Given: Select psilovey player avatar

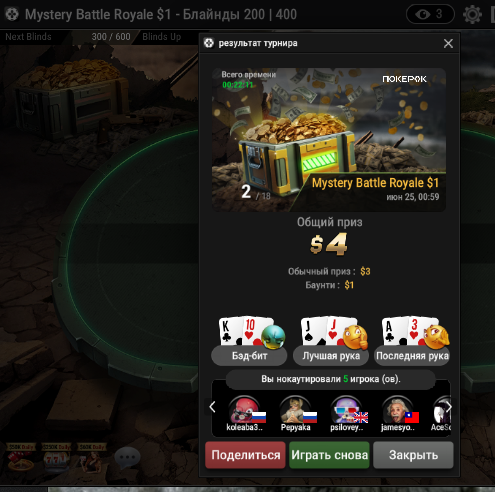Looking at the screenshot, I should 346,410.
